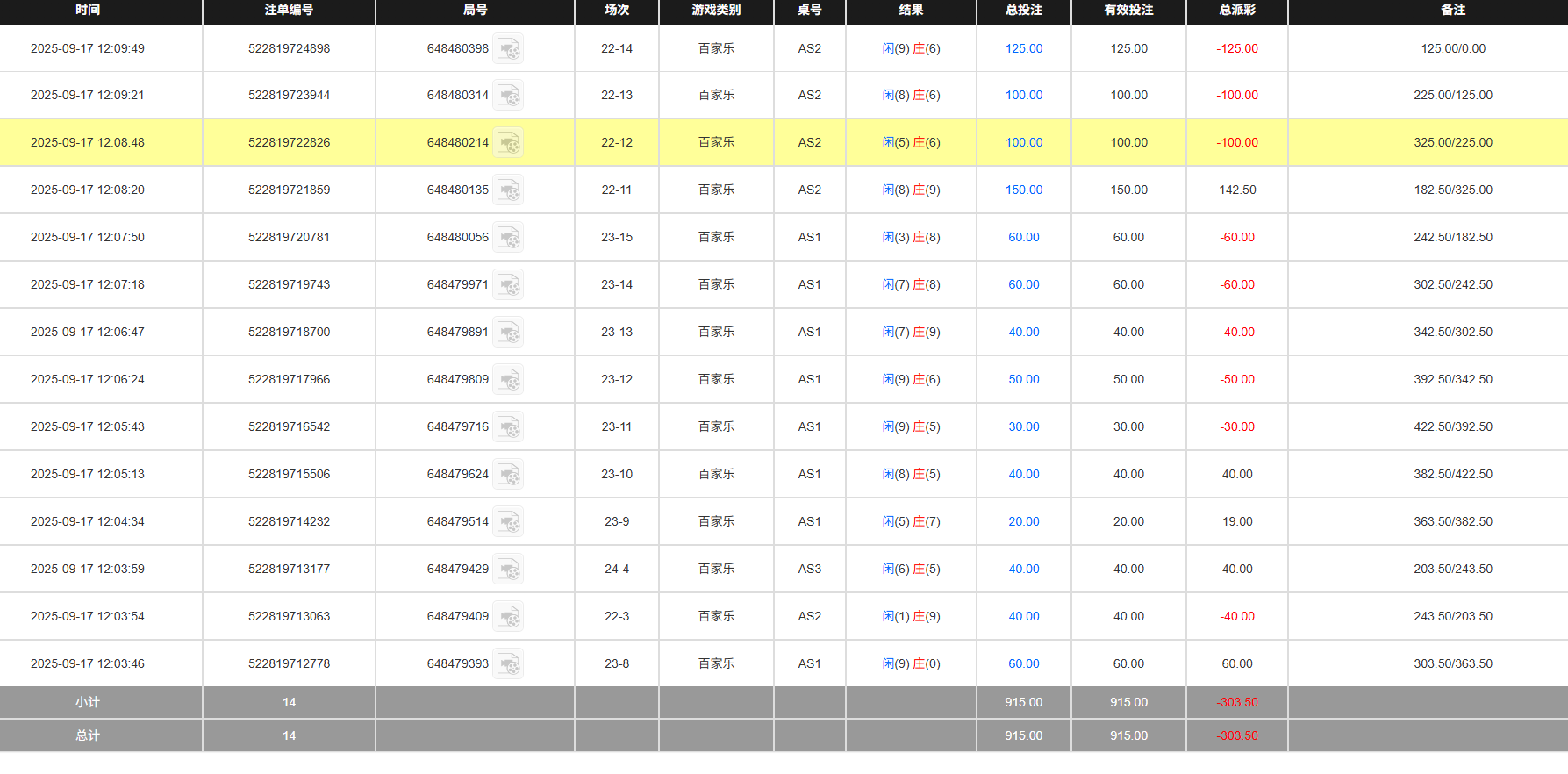
Task: Open replay icon for round 648480214
Action: (x=508, y=143)
